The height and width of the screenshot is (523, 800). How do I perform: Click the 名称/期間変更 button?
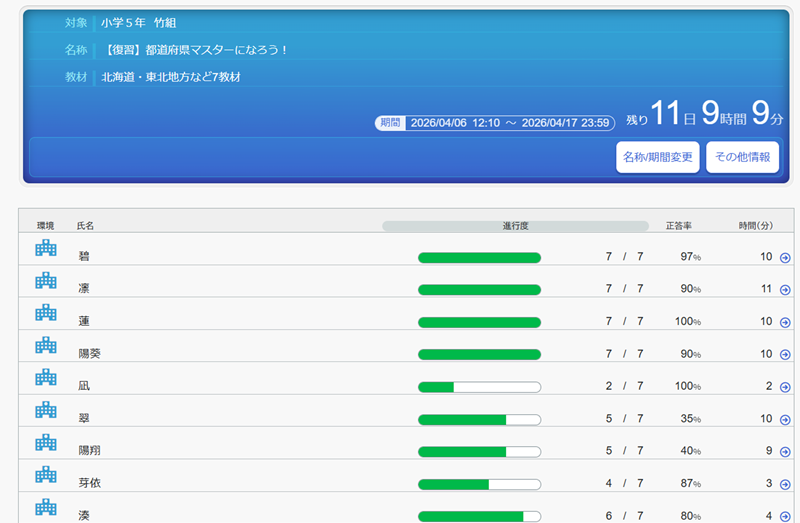click(657, 157)
